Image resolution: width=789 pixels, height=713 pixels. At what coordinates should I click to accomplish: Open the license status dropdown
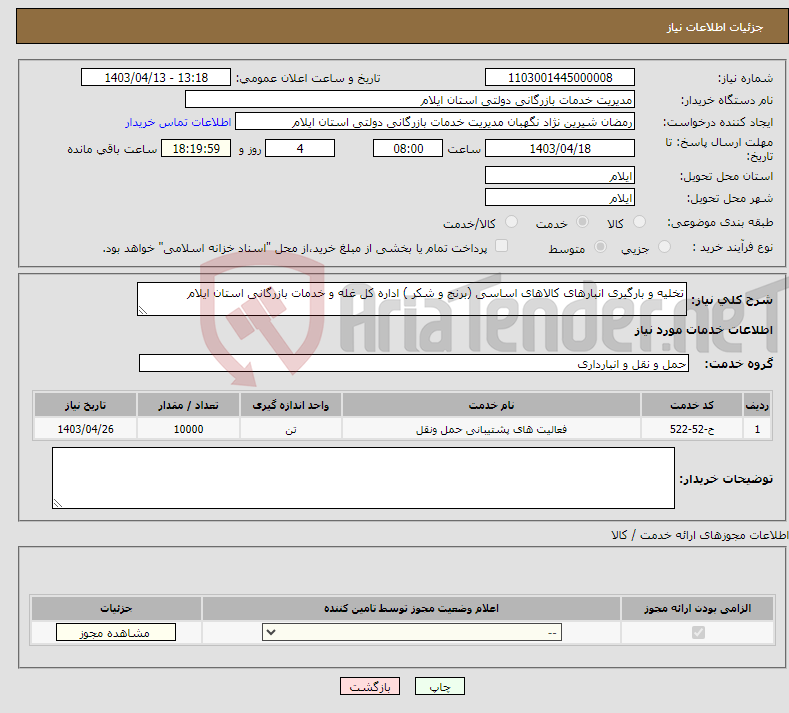click(412, 632)
